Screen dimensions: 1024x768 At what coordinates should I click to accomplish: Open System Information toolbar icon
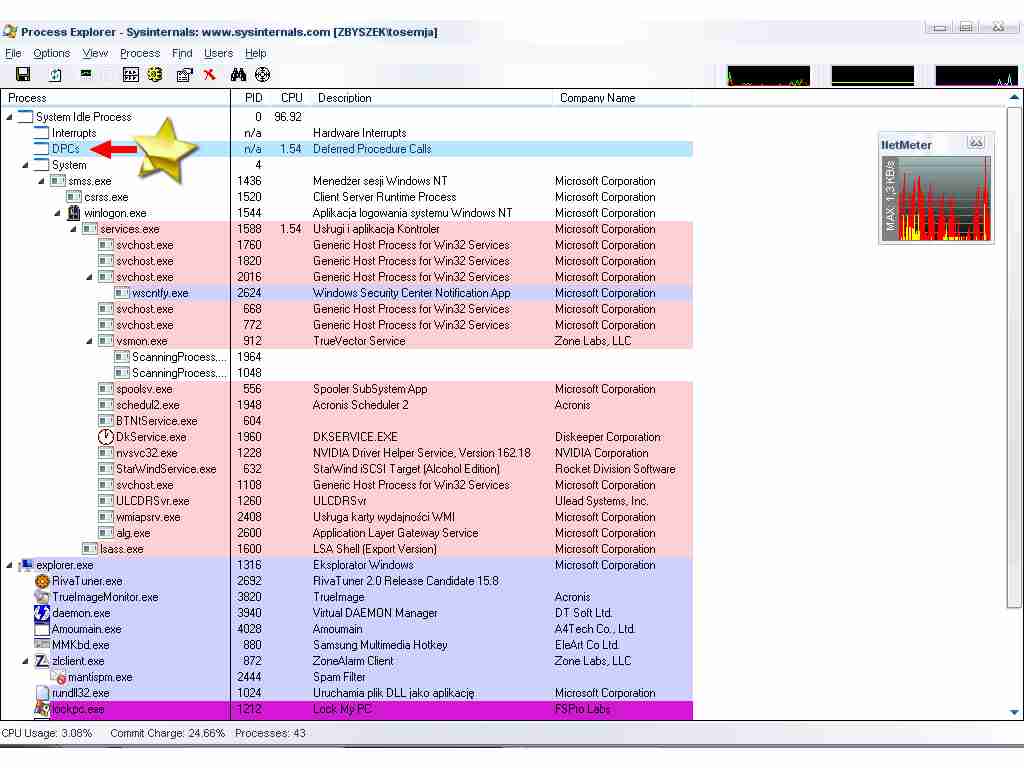[x=86, y=74]
